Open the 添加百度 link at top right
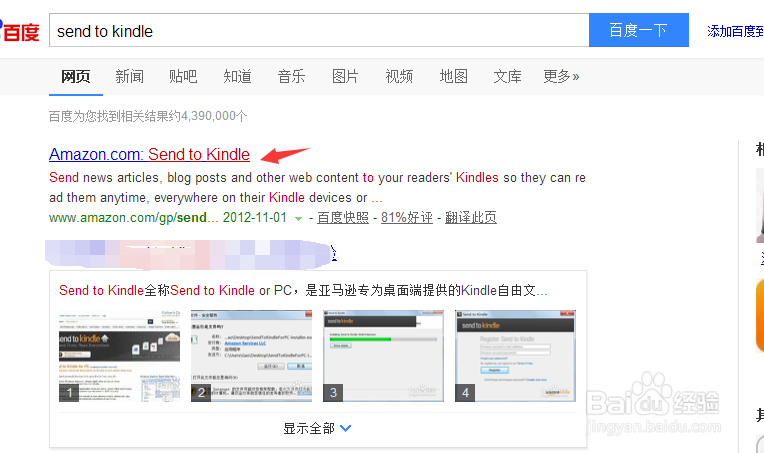 coord(735,31)
